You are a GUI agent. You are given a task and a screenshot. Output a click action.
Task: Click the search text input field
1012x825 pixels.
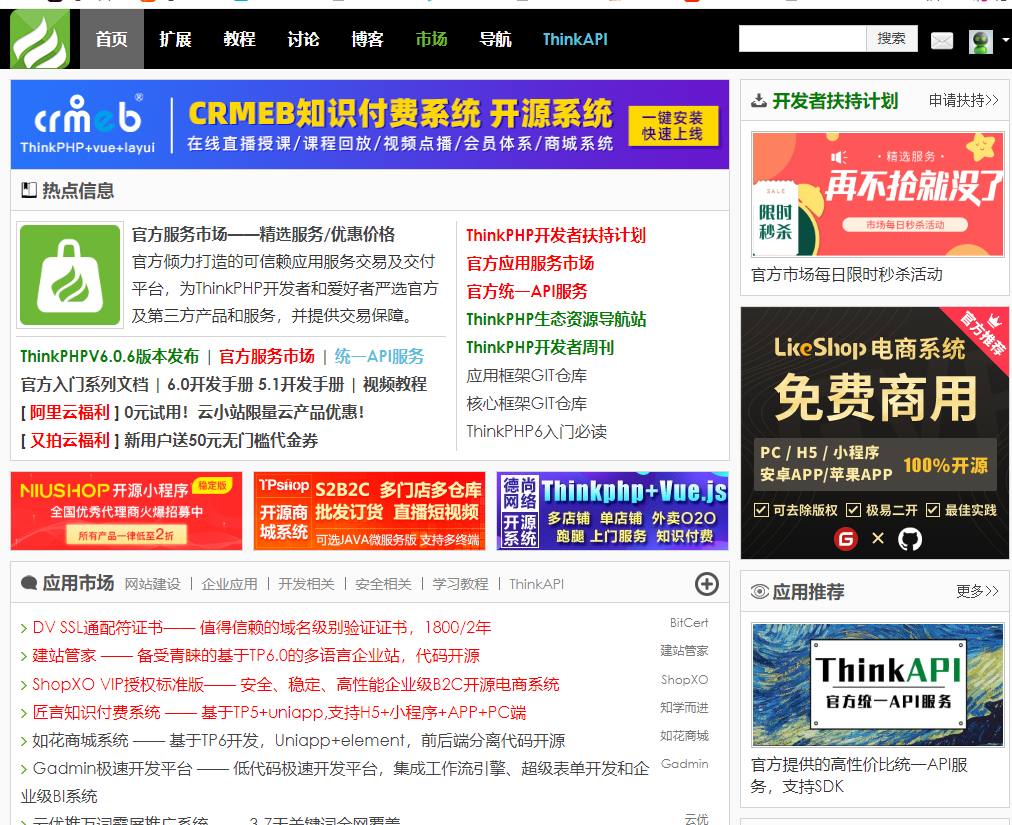click(802, 39)
